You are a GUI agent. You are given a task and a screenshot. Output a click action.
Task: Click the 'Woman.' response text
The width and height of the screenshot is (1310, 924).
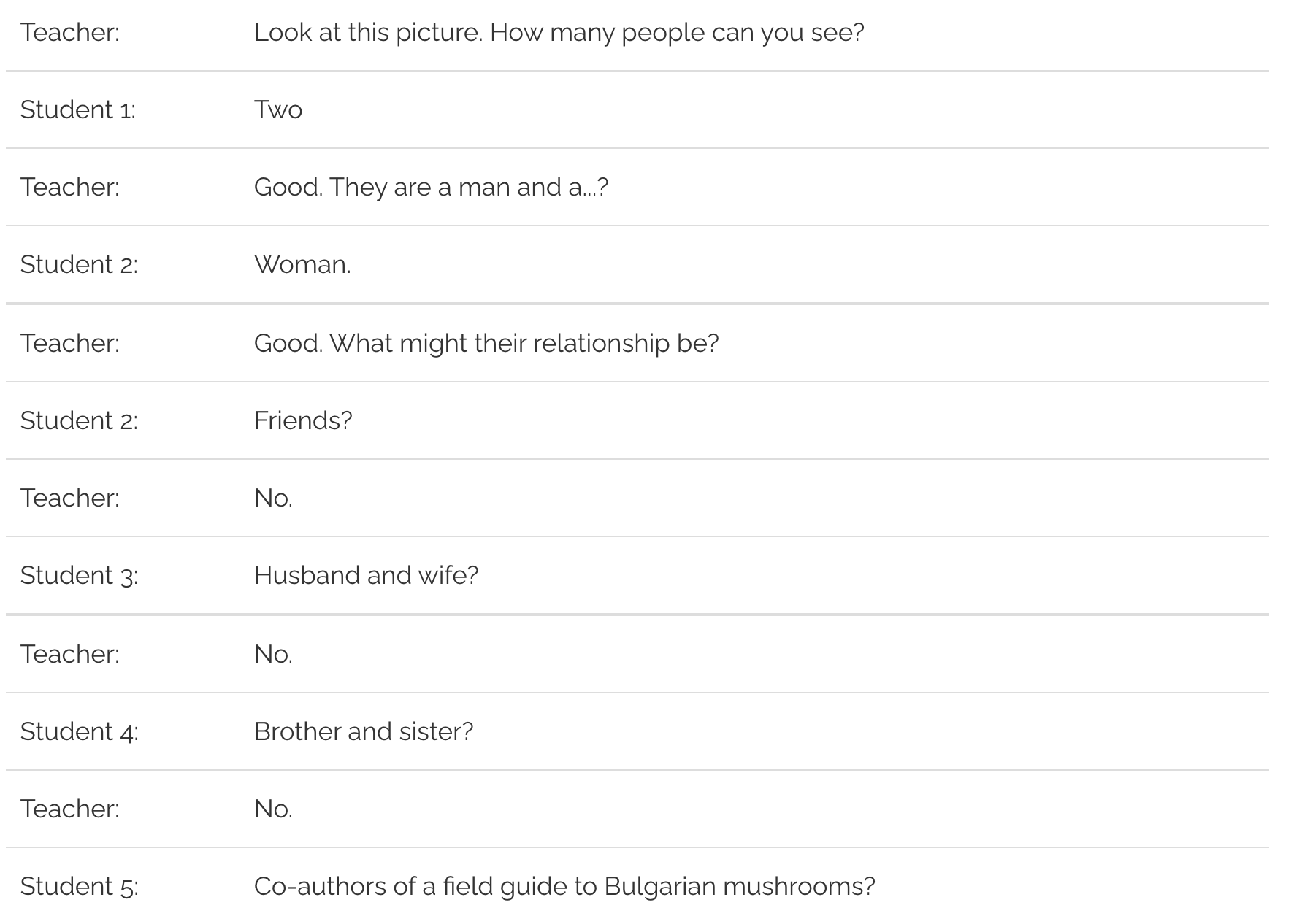(302, 264)
